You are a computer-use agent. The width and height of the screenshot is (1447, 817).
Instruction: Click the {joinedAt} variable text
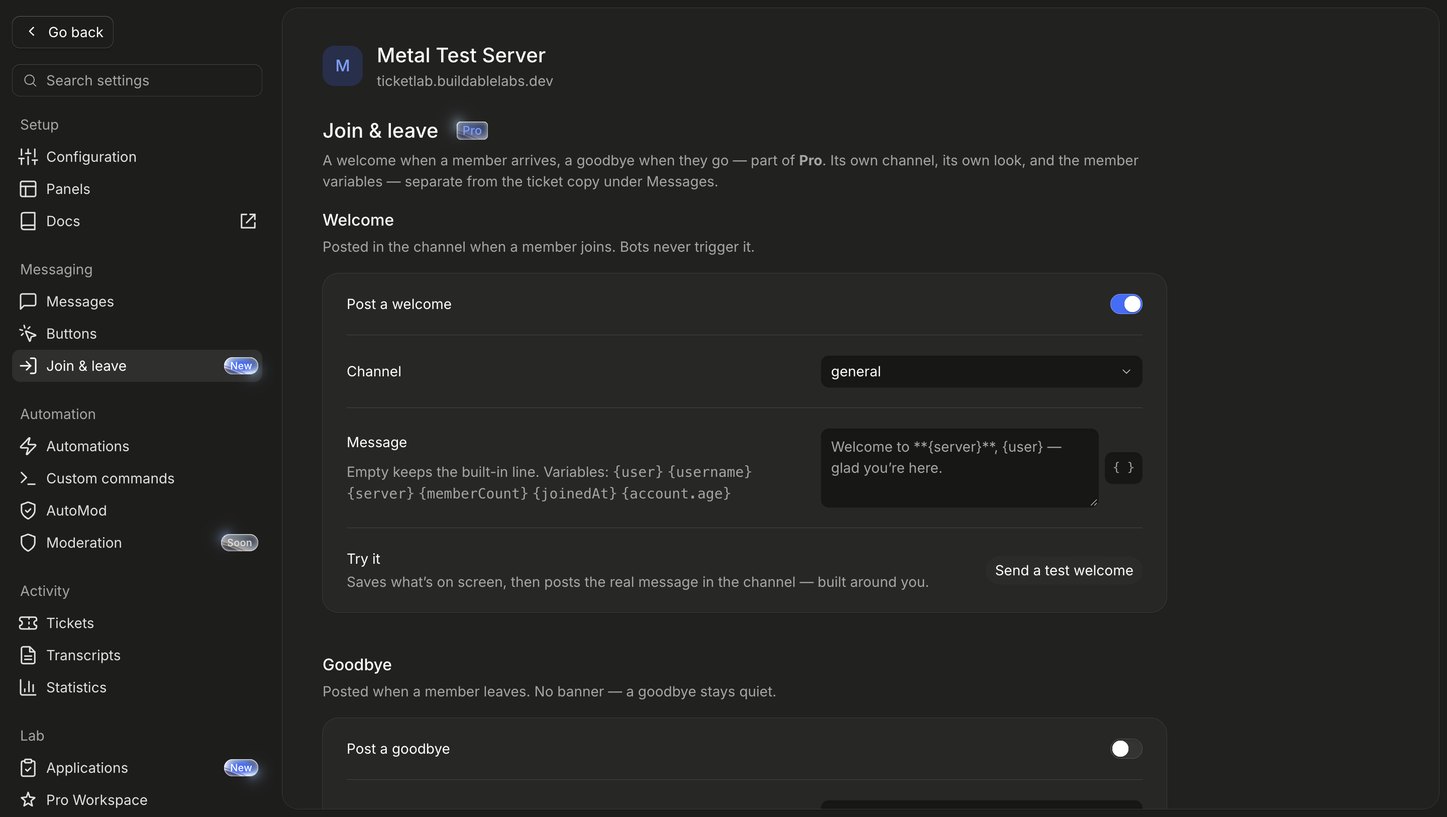575,494
